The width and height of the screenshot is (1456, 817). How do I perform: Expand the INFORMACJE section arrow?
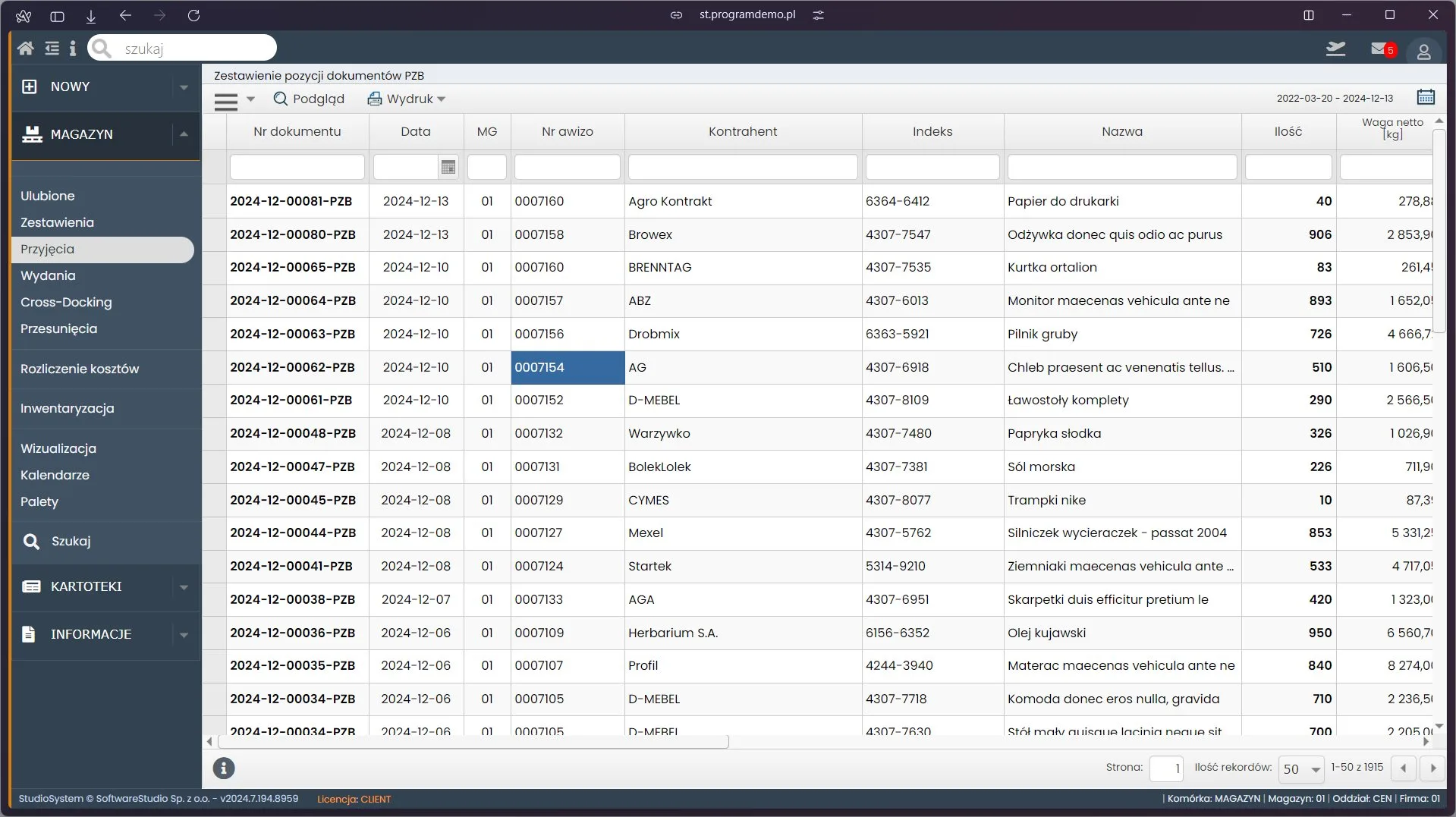pos(184,635)
